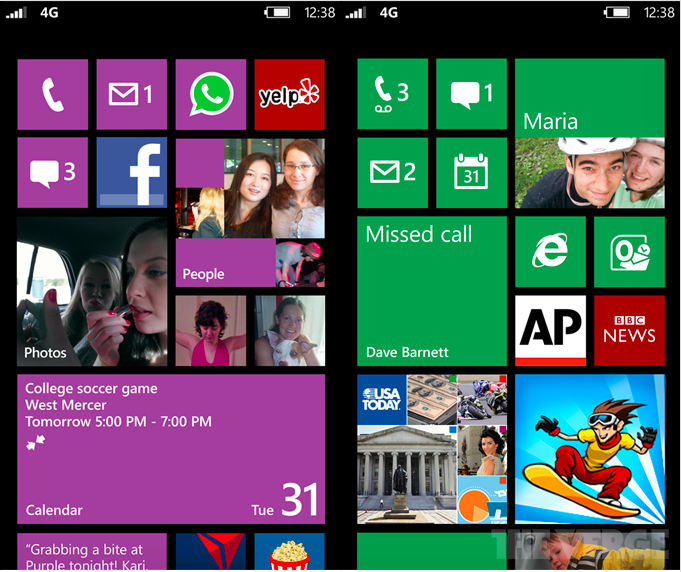Launch the Internet Explorer tile
This screenshot has height=572, width=681.
(x=550, y=251)
